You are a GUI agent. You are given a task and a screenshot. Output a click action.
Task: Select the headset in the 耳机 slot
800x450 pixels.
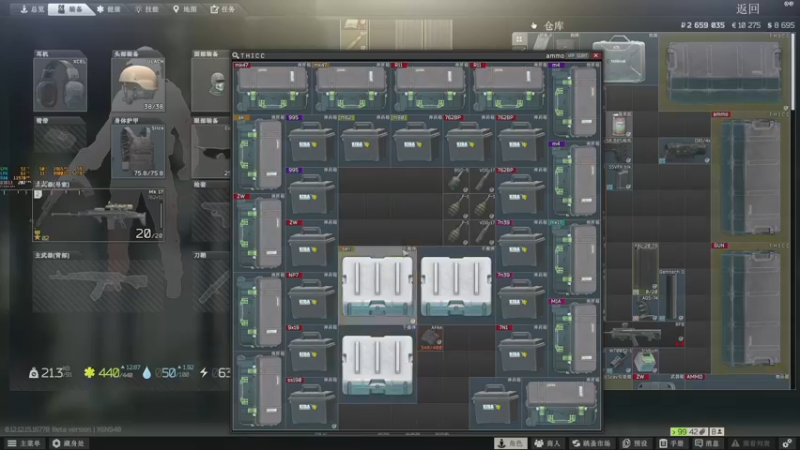click(60, 84)
